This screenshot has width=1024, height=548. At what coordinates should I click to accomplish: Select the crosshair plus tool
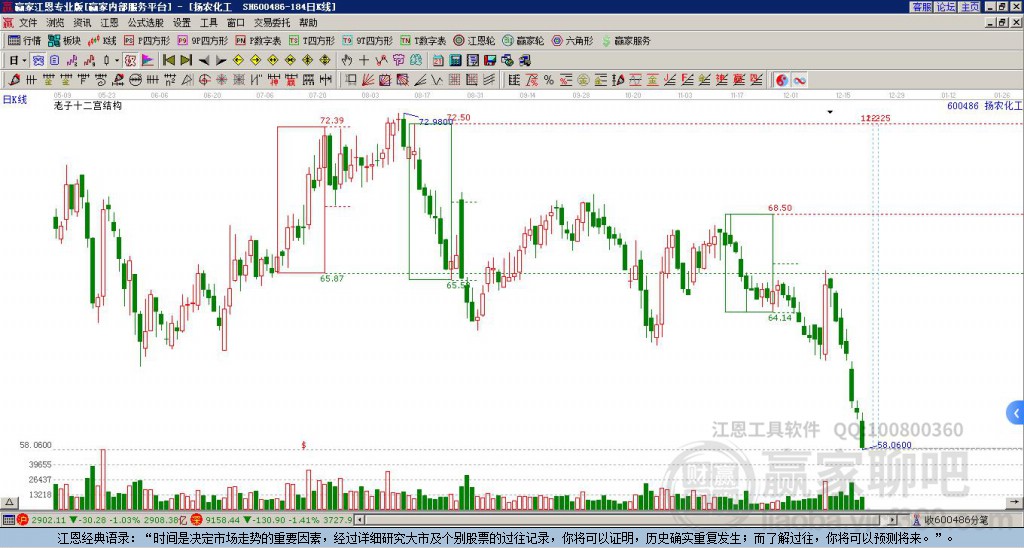pyautogui.click(x=364, y=60)
